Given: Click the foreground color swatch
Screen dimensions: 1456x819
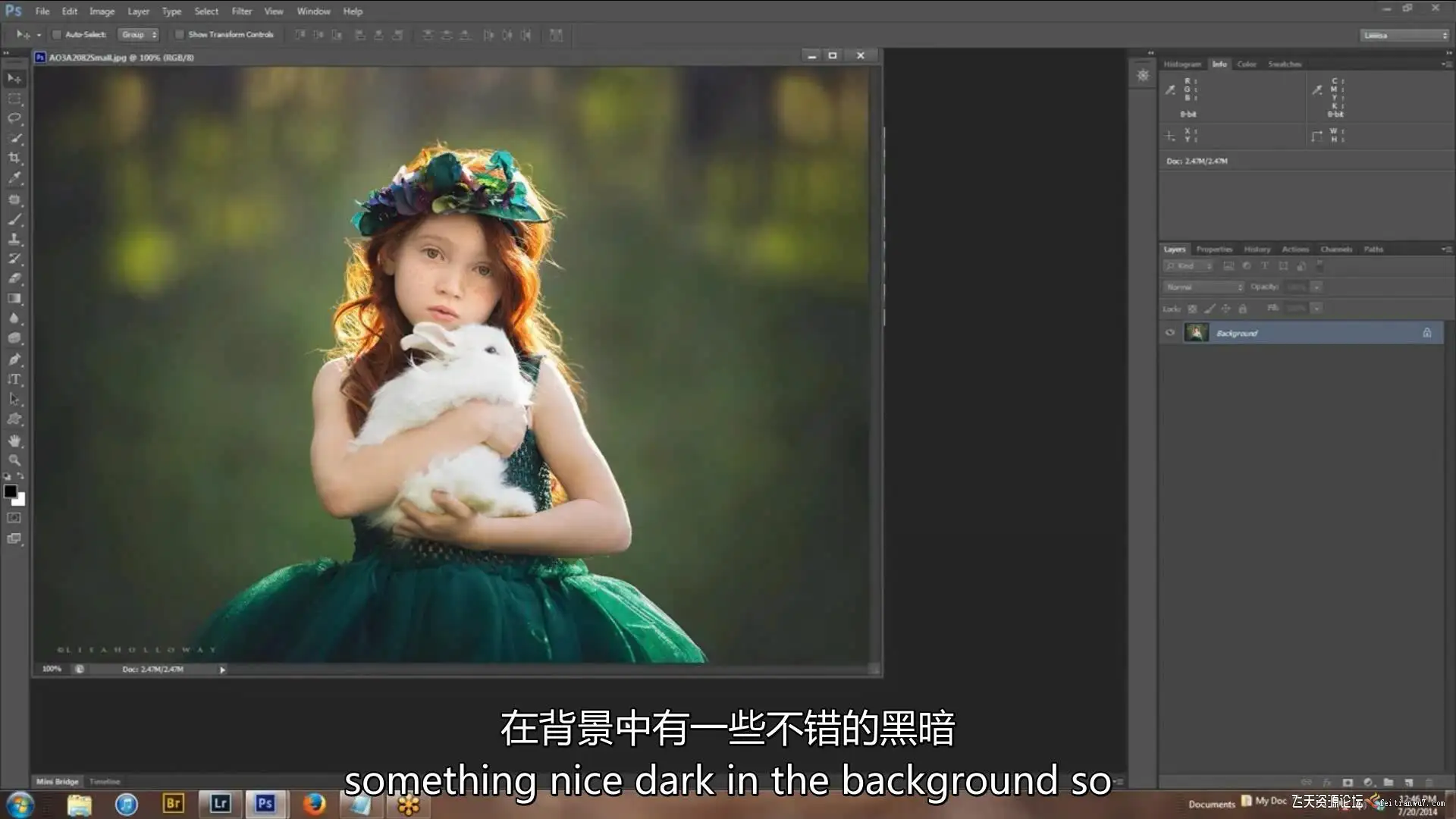Looking at the screenshot, I should [x=10, y=491].
